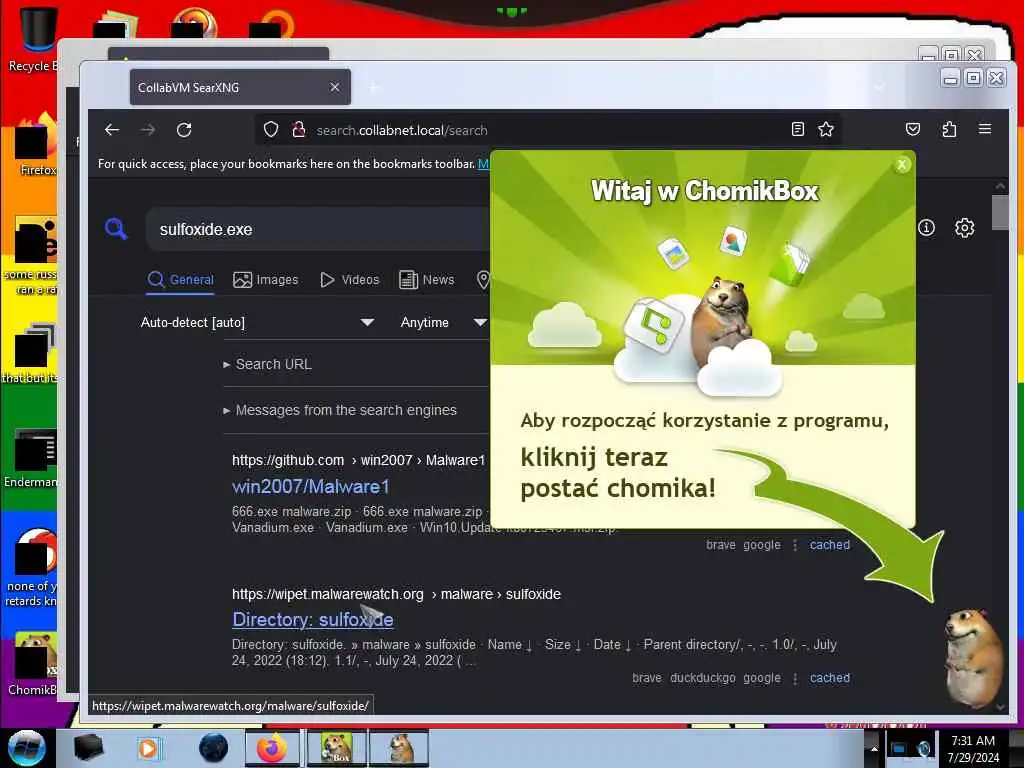Open the Firefox hamburger application menu
This screenshot has height=768, width=1024.
point(985,129)
